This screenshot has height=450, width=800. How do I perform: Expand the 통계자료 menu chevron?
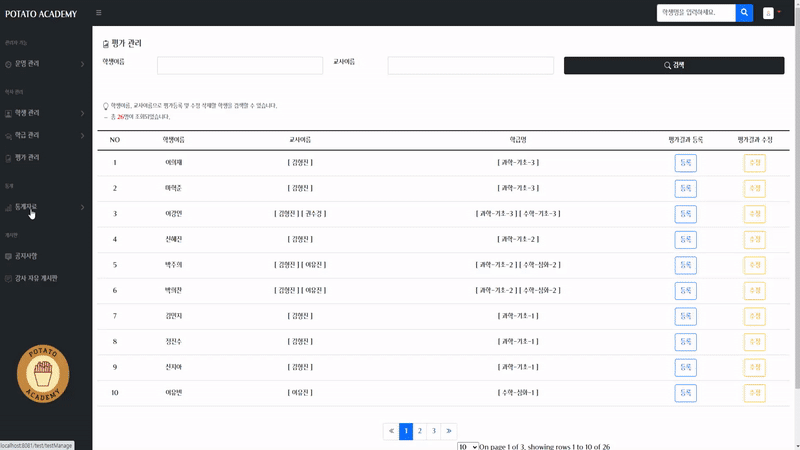pyautogui.click(x=82, y=208)
